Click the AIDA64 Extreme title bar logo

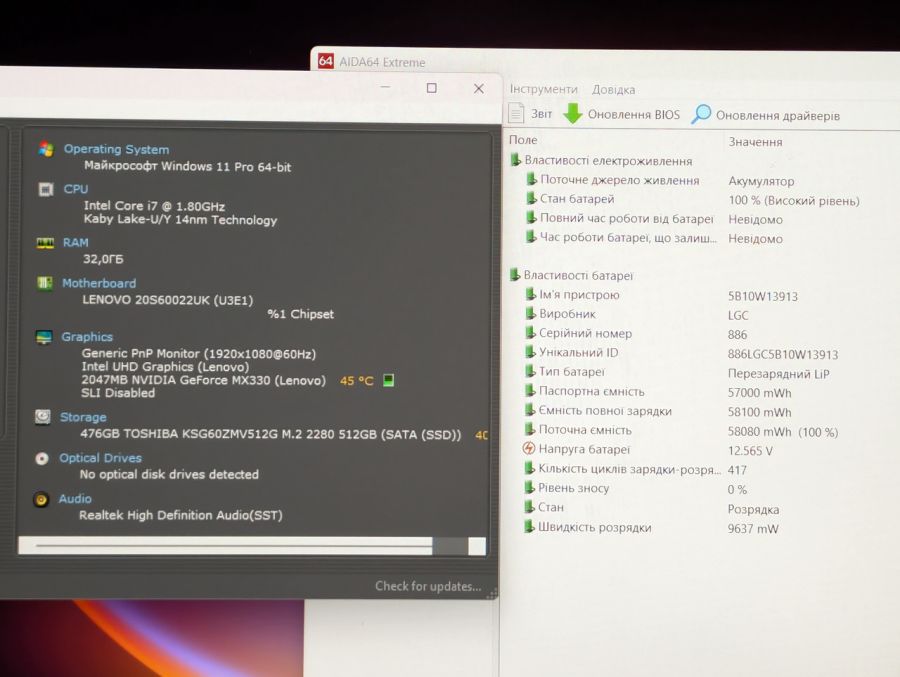325,61
